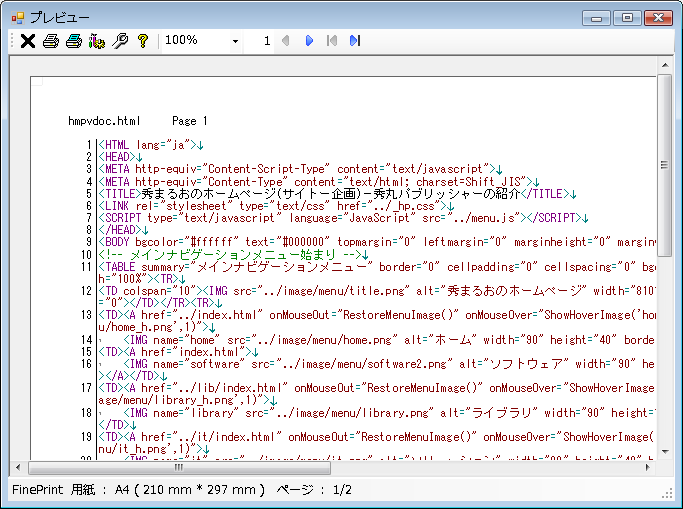Screen dimensions: 683x509
Task: Select the magnifying glass zoom tool
Action: pyautogui.click(x=120, y=41)
